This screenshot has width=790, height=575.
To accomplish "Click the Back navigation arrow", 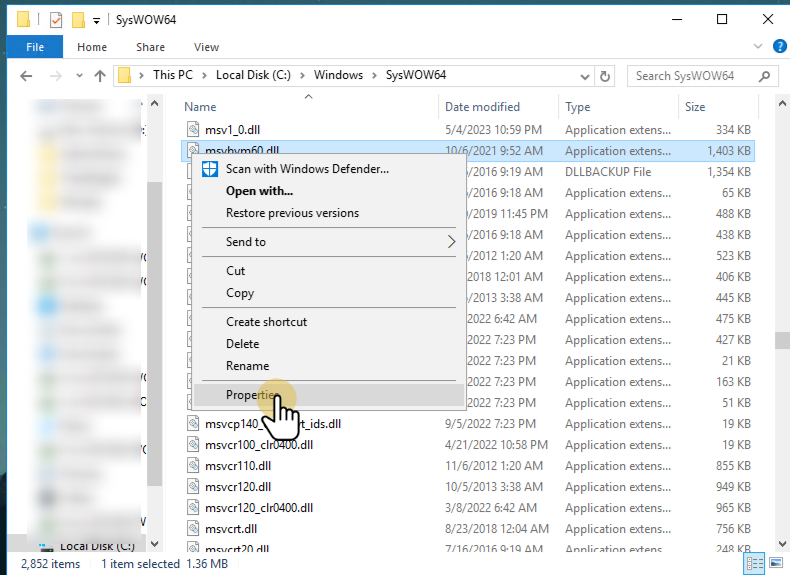I will tap(26, 76).
